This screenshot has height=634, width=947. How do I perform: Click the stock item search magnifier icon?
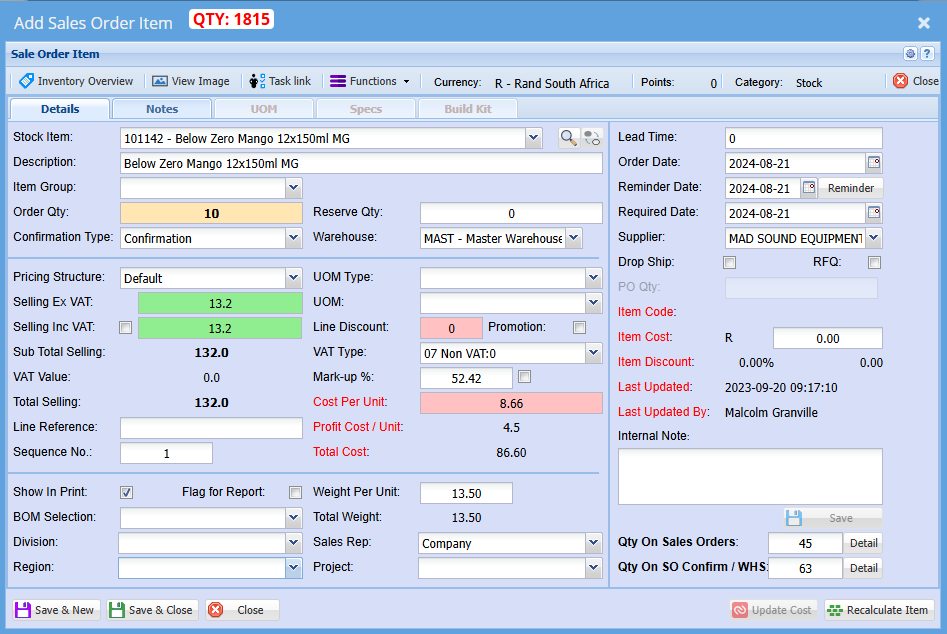[568, 138]
